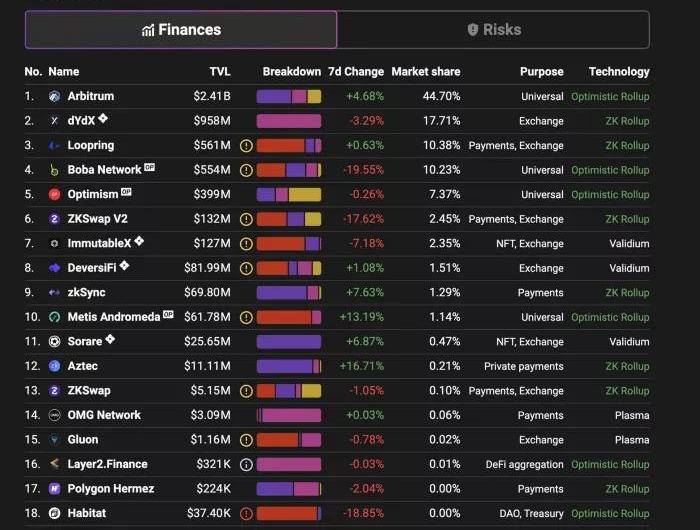Click the Market share column header
700x530 pixels.
(x=425, y=72)
